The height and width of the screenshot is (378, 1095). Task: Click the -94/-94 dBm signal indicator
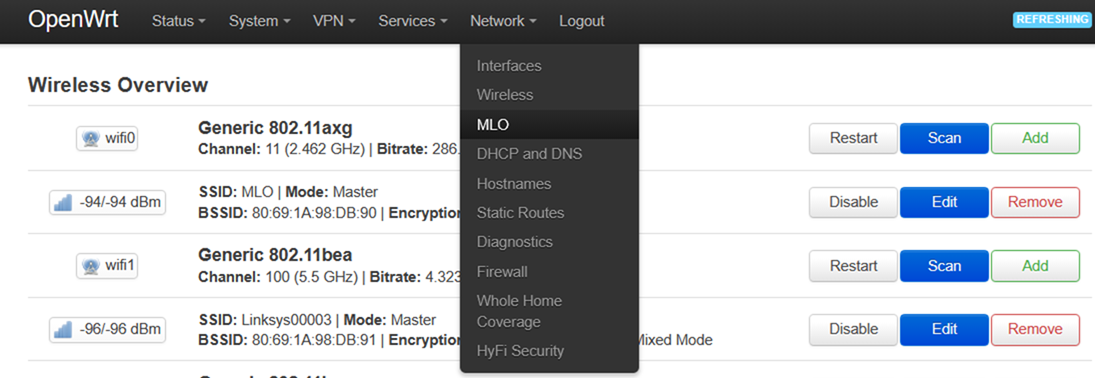(107, 203)
